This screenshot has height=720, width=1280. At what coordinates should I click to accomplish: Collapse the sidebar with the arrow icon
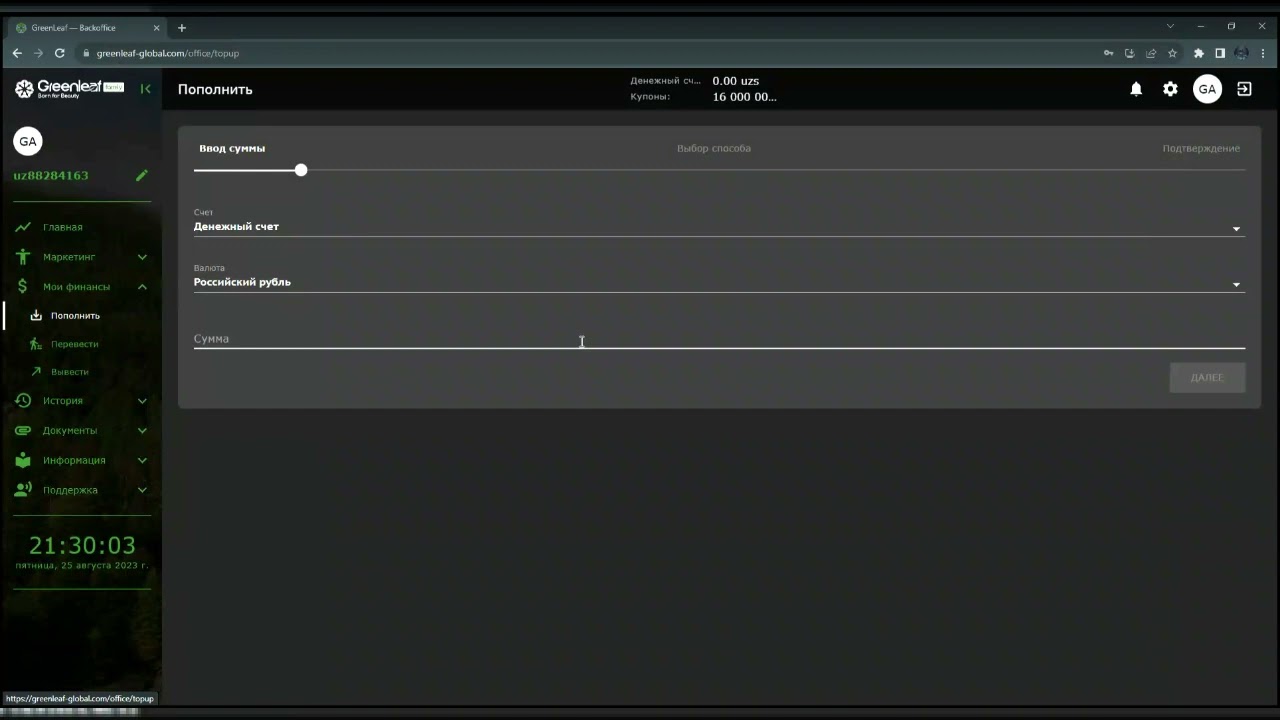tap(145, 89)
